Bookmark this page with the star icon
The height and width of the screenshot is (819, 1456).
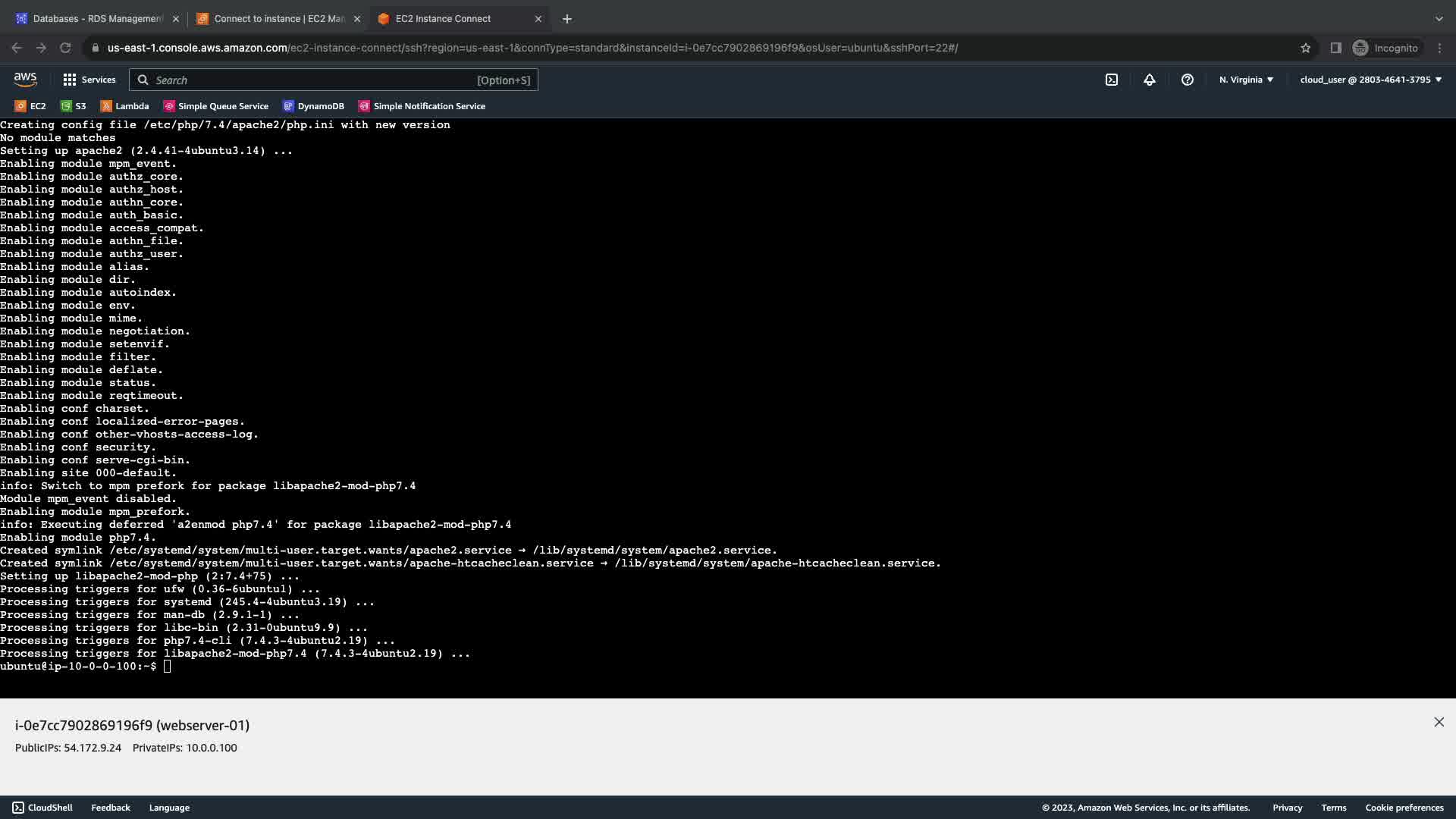[1305, 48]
